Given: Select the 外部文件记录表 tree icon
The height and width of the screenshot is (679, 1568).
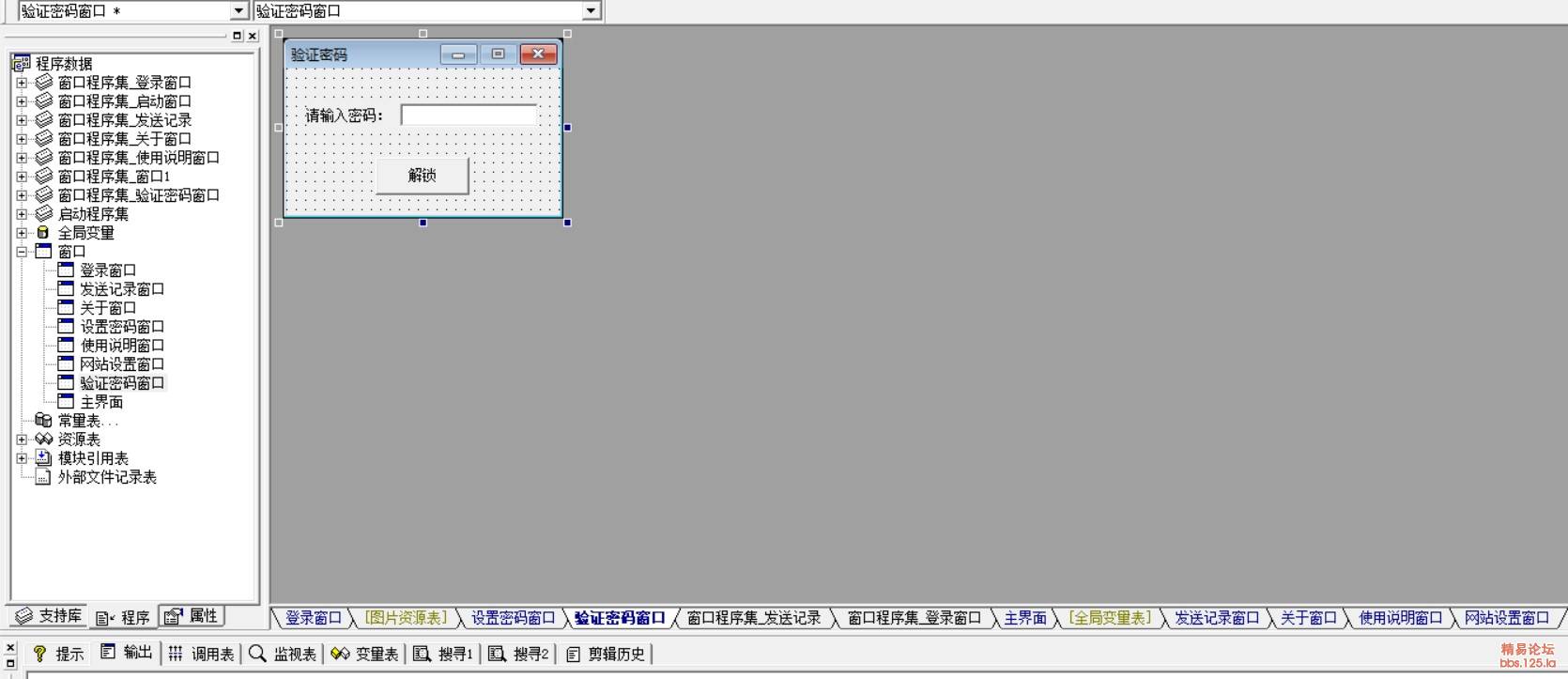Looking at the screenshot, I should pyautogui.click(x=43, y=477).
